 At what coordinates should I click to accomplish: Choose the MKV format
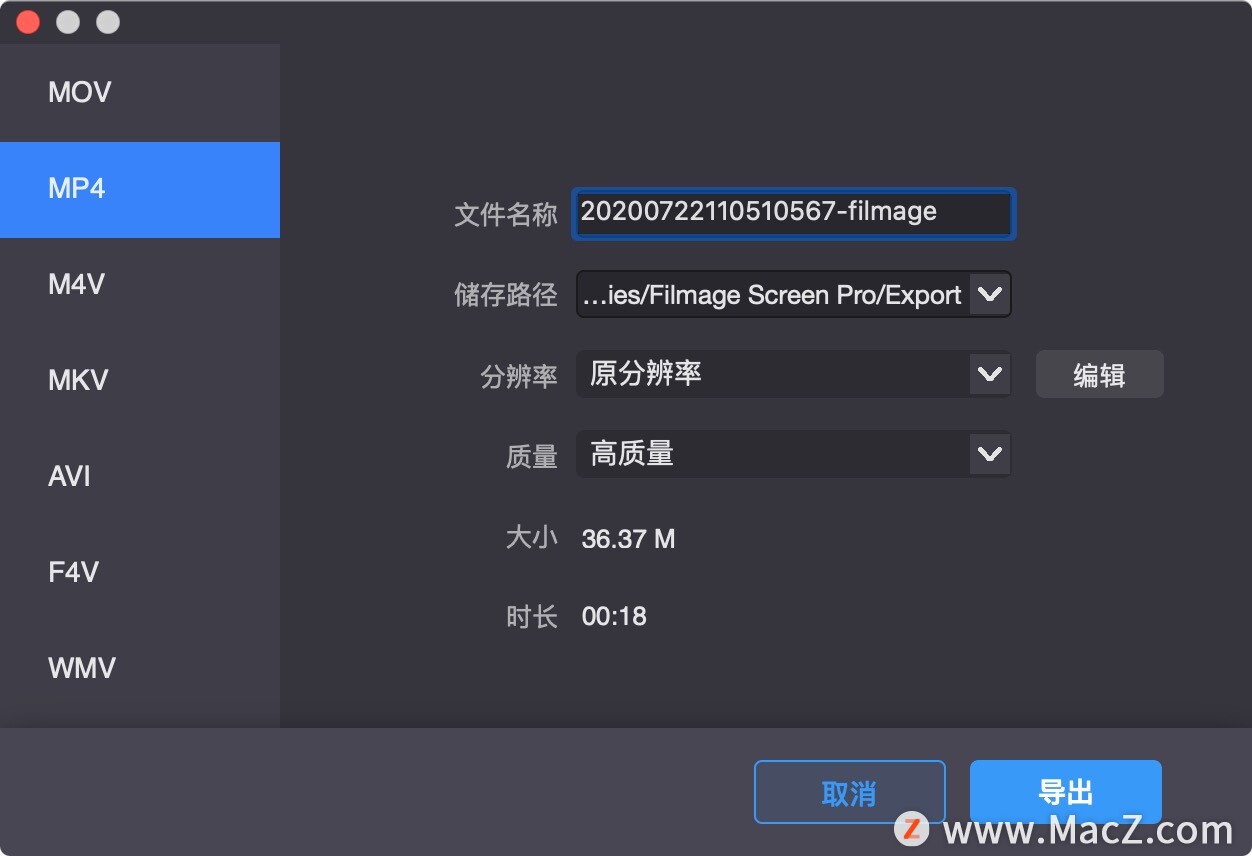tap(140, 381)
